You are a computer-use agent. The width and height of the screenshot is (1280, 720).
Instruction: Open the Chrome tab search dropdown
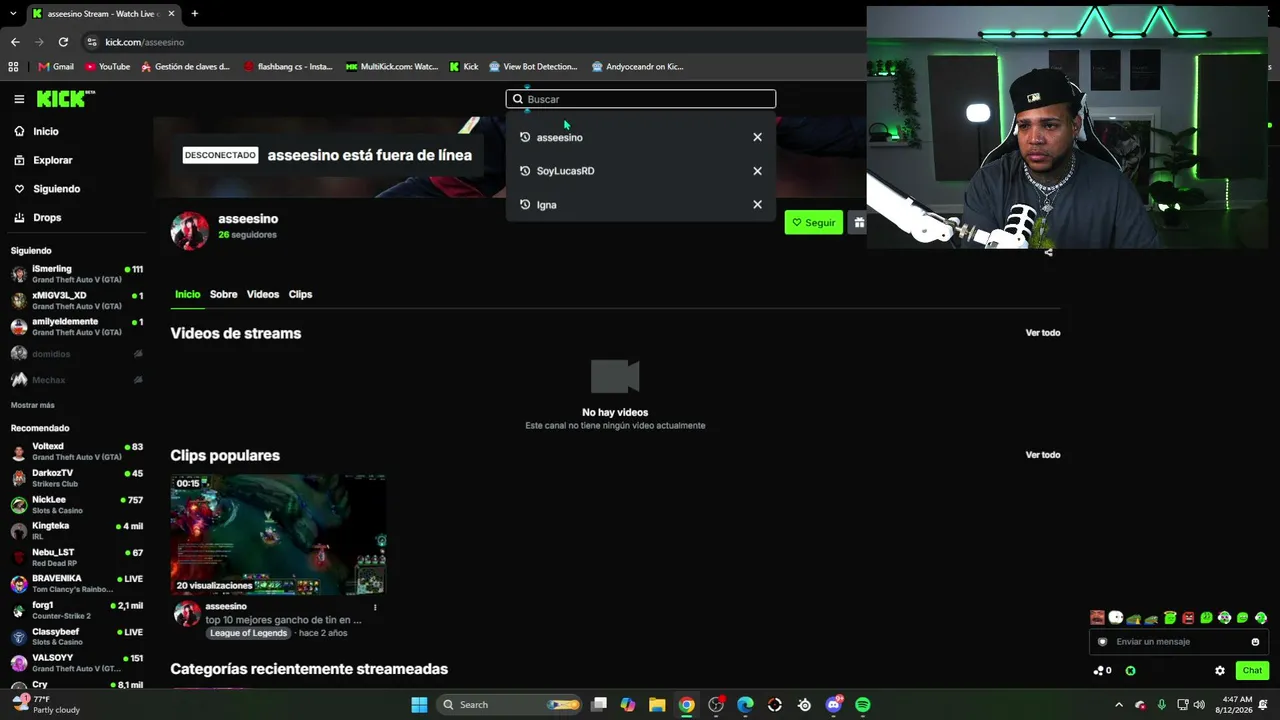click(x=13, y=14)
